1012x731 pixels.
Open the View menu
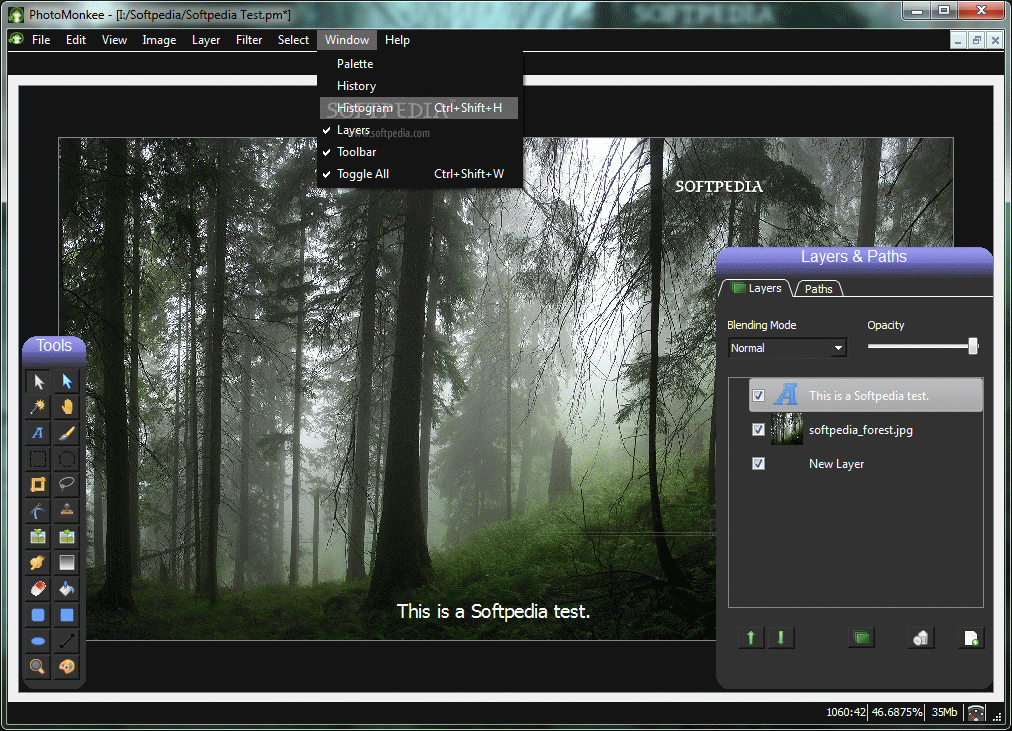coord(114,40)
